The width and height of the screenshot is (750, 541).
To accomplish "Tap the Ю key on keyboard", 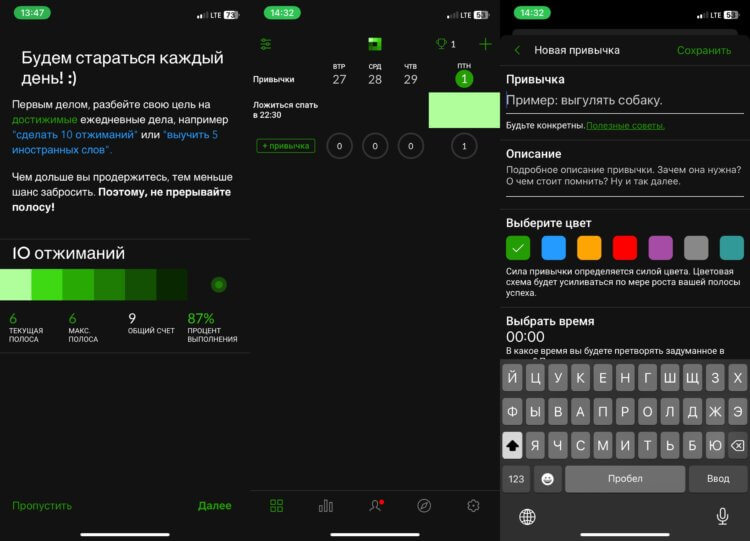I will (715, 445).
